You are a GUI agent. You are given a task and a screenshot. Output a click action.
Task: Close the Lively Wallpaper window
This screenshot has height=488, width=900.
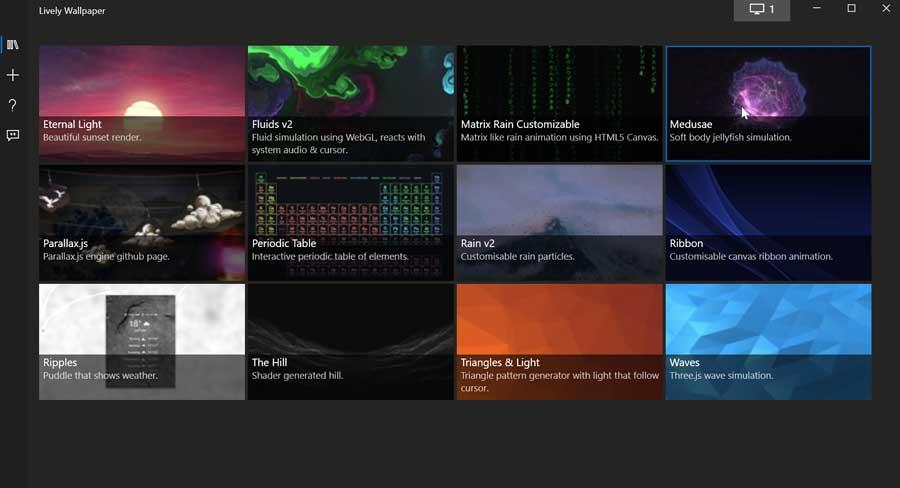click(x=886, y=8)
